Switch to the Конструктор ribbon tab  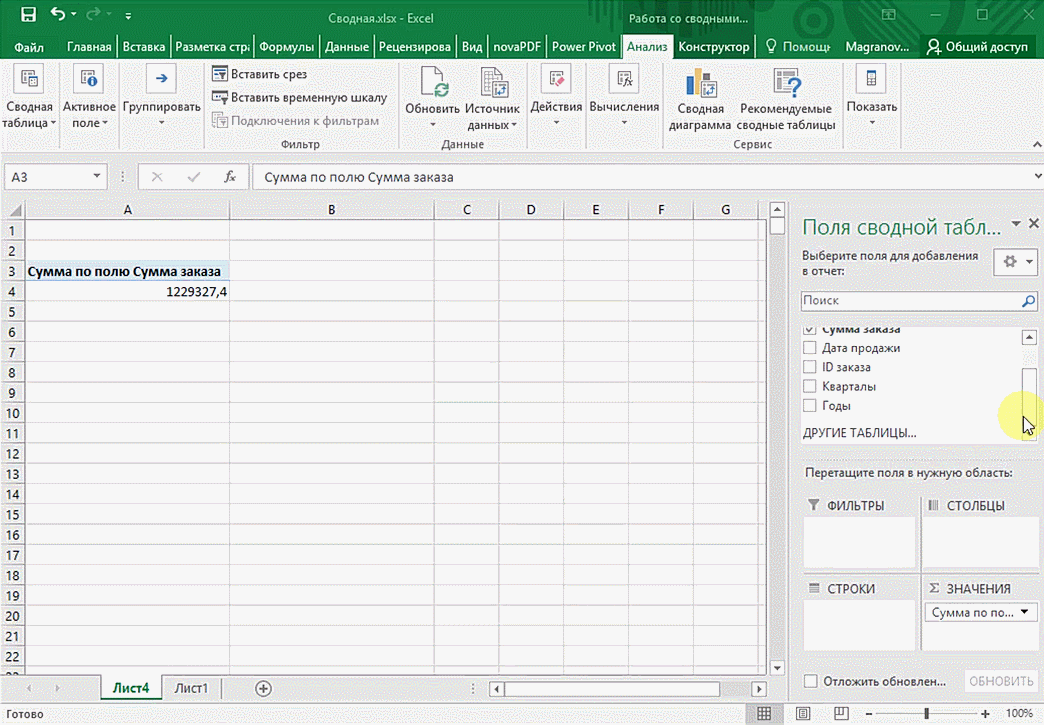click(713, 46)
